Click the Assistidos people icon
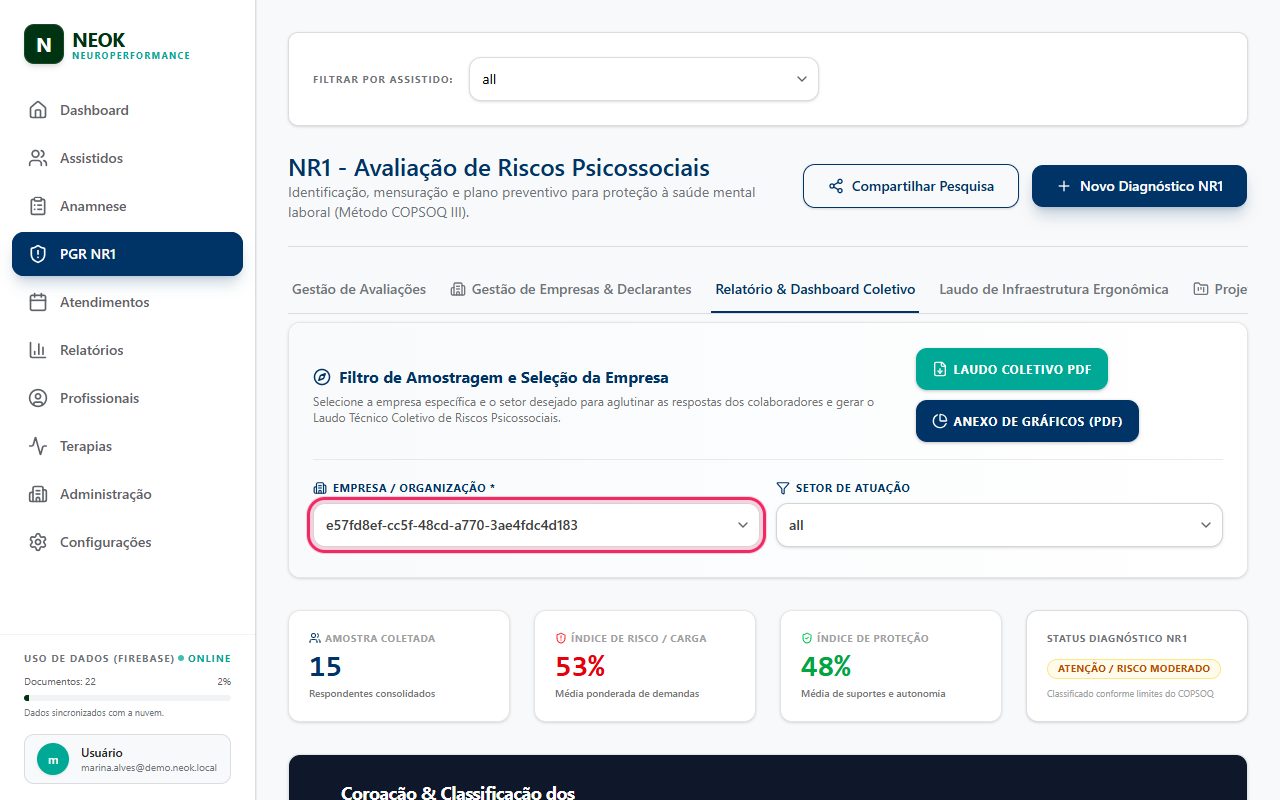The width and height of the screenshot is (1280, 800). point(38,158)
